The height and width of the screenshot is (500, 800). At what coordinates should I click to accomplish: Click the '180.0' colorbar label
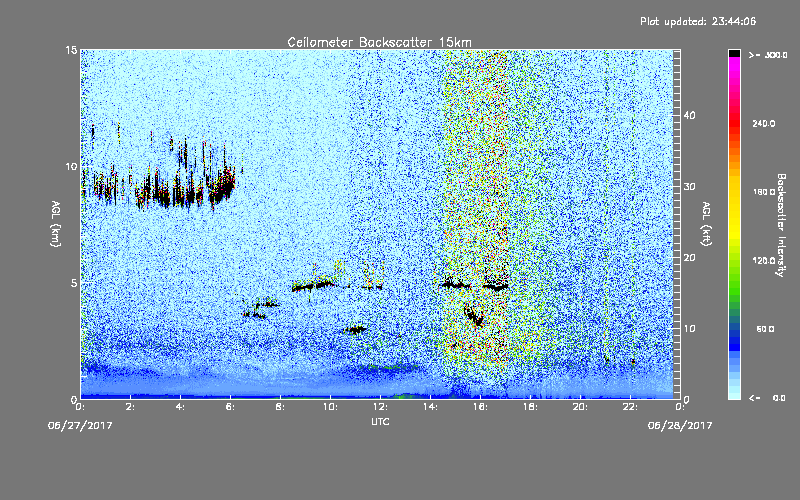tap(764, 192)
